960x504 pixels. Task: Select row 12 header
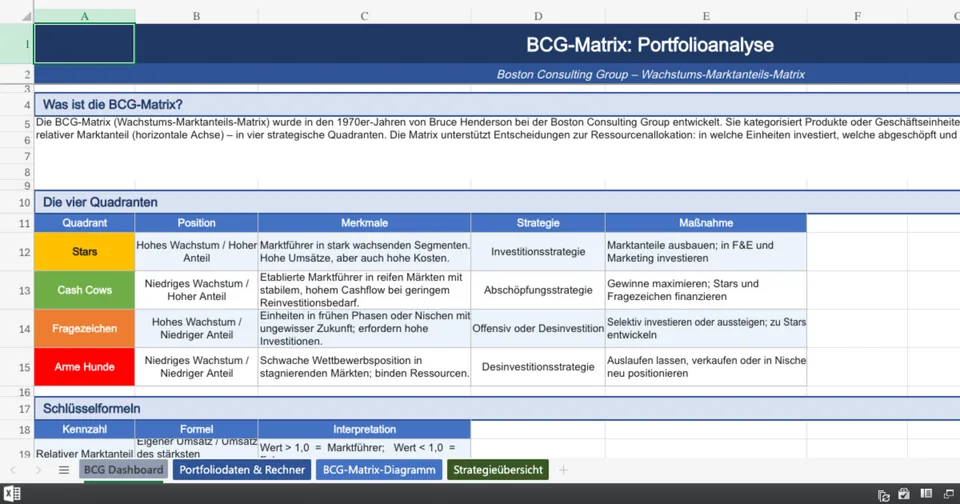coord(17,252)
